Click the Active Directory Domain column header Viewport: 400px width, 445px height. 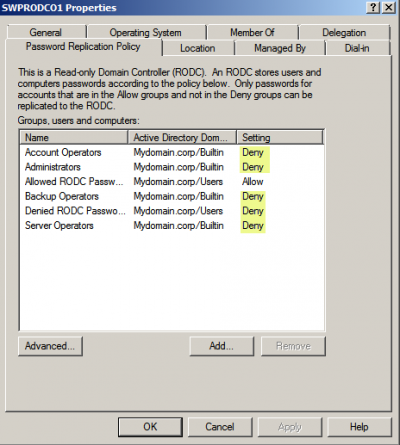coord(182,137)
